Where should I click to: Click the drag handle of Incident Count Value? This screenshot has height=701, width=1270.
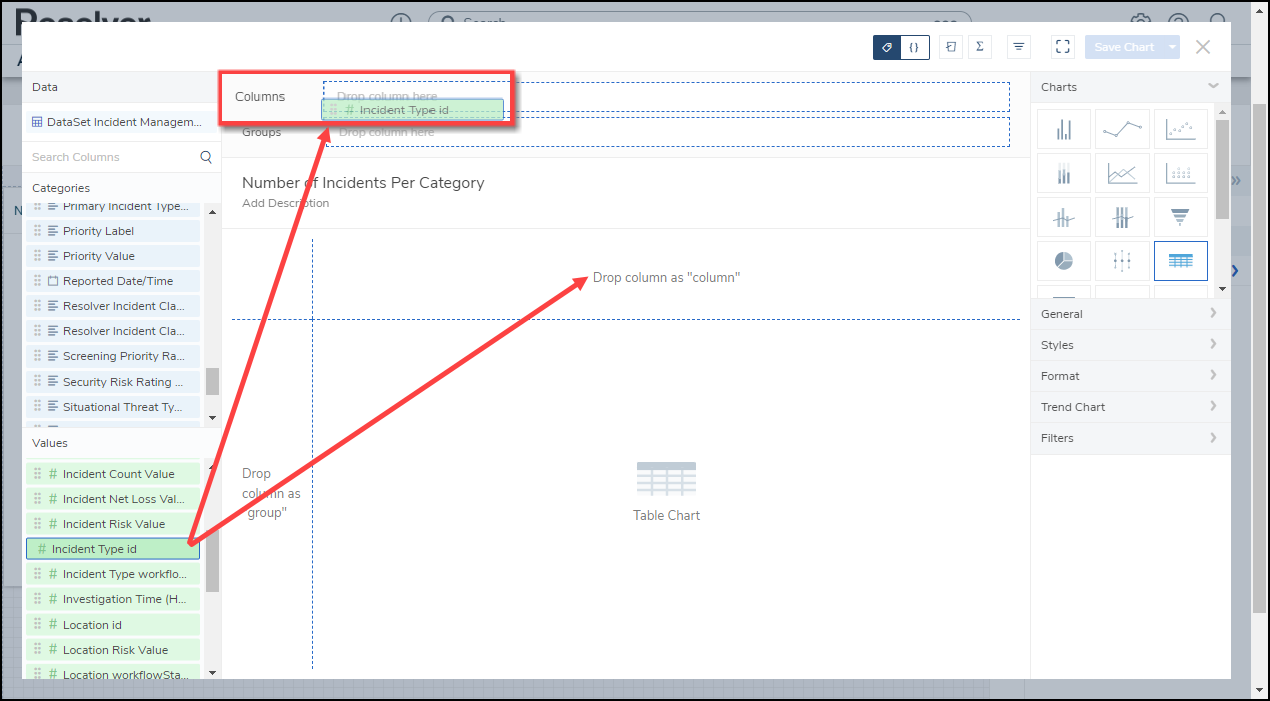(x=38, y=474)
